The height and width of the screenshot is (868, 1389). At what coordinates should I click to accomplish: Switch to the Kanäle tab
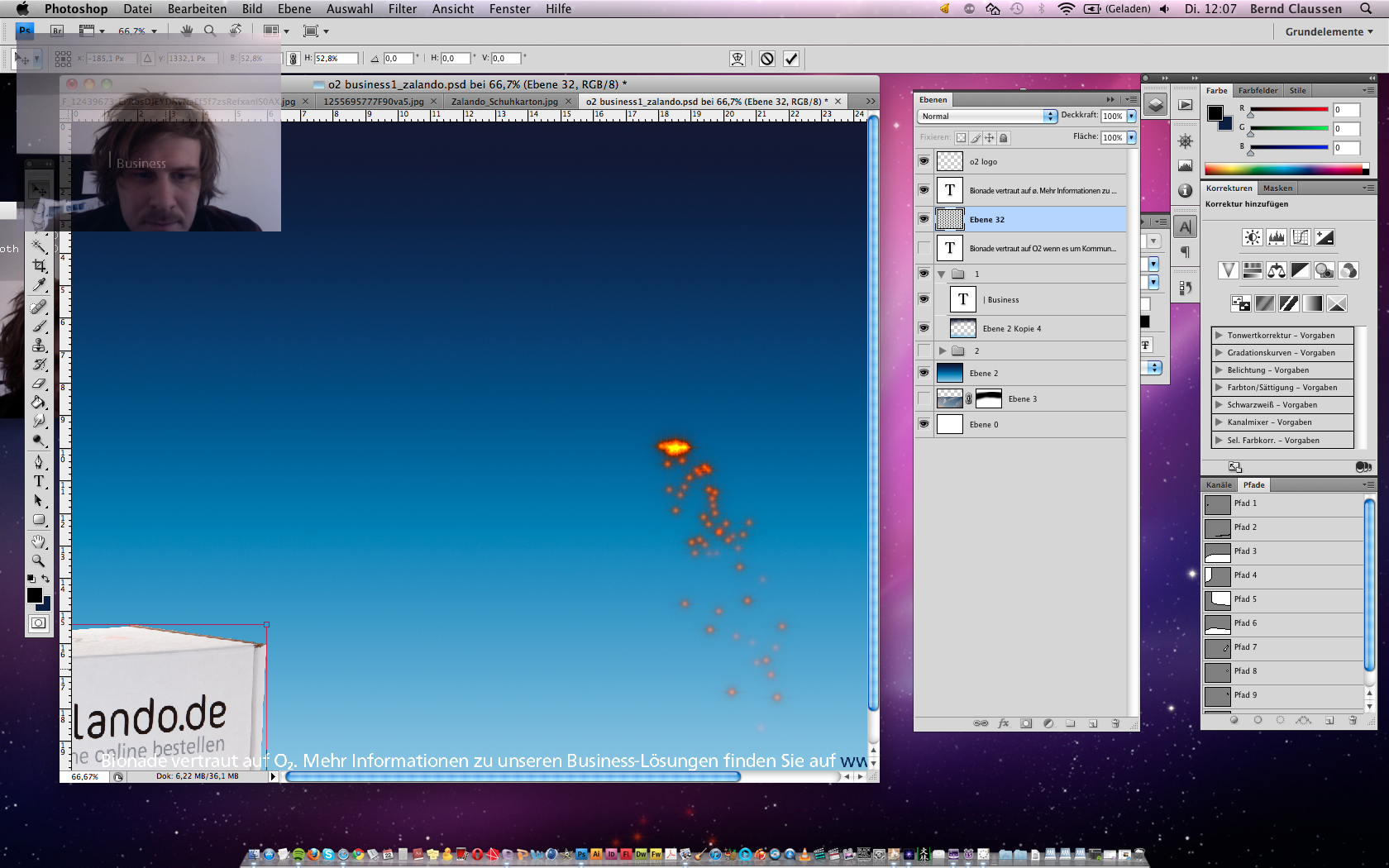point(1218,485)
